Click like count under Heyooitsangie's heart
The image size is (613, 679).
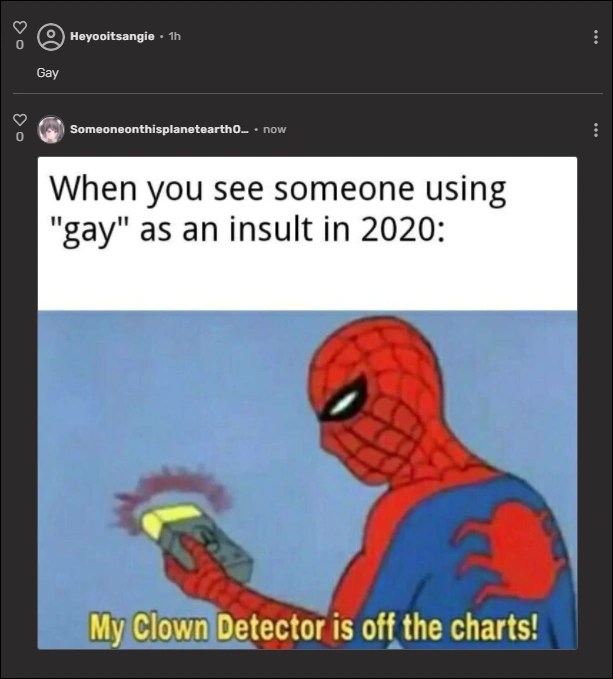pos(19,45)
